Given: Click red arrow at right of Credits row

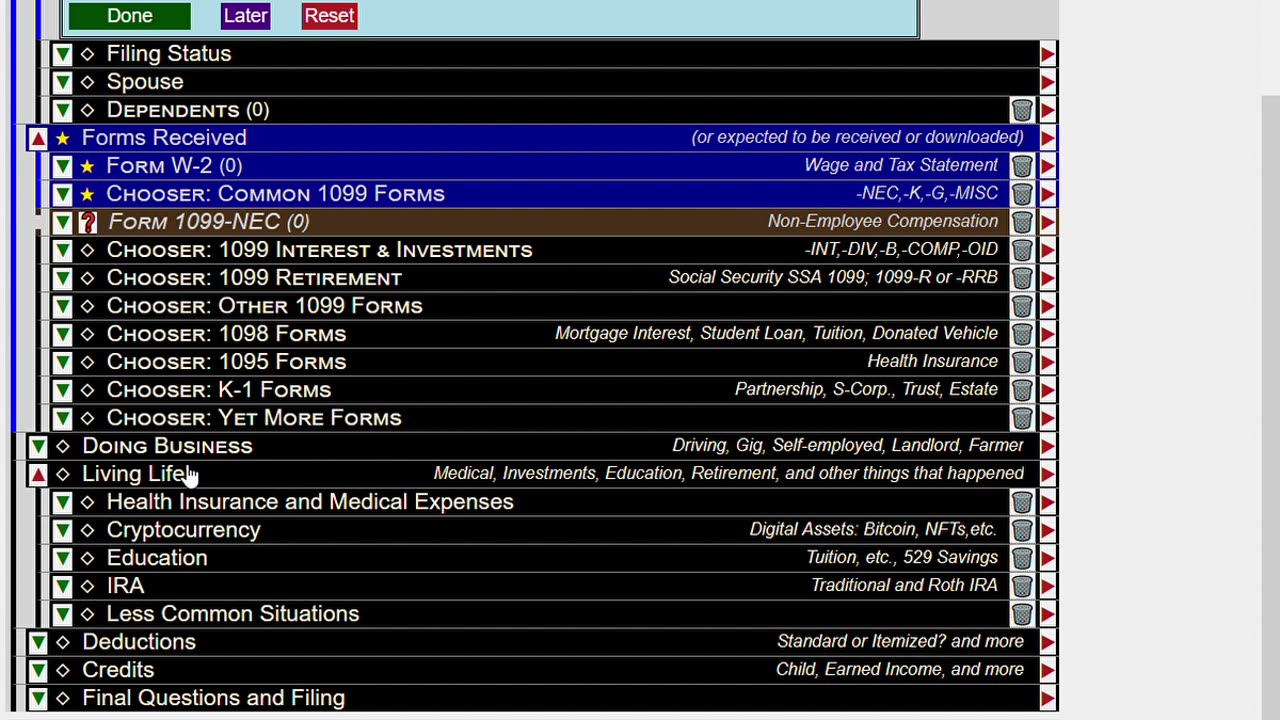Looking at the screenshot, I should tap(1047, 670).
